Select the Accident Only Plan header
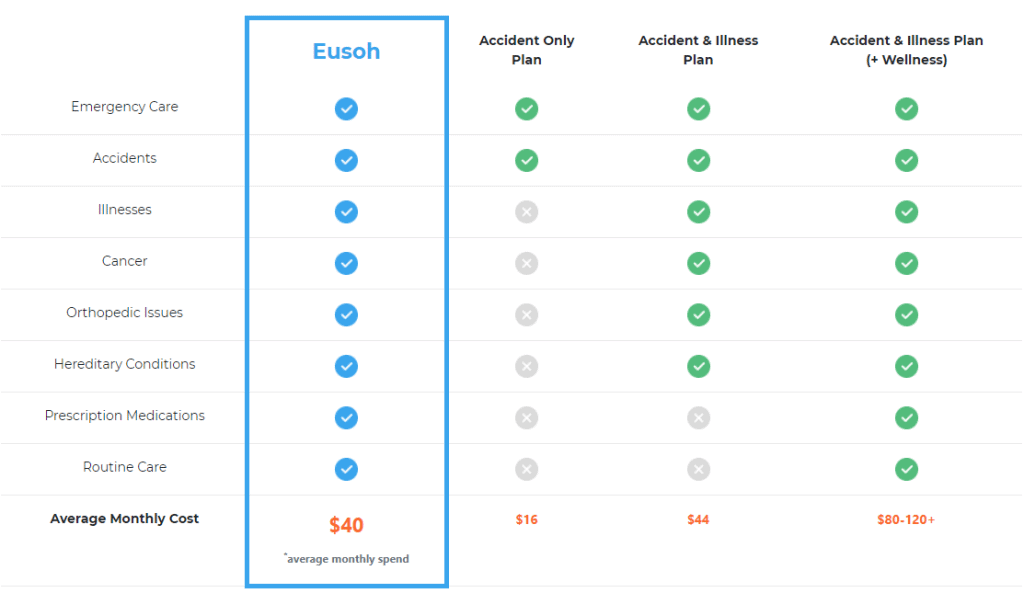1024x593 pixels. point(526,50)
